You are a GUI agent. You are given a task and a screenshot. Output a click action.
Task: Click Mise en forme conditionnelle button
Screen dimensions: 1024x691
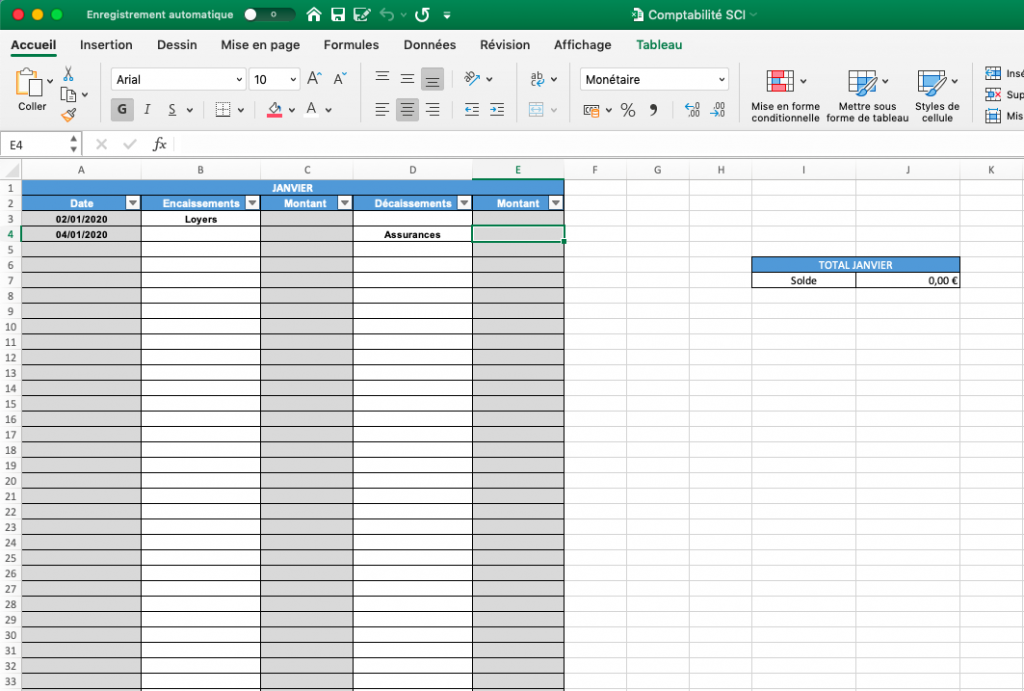point(785,95)
